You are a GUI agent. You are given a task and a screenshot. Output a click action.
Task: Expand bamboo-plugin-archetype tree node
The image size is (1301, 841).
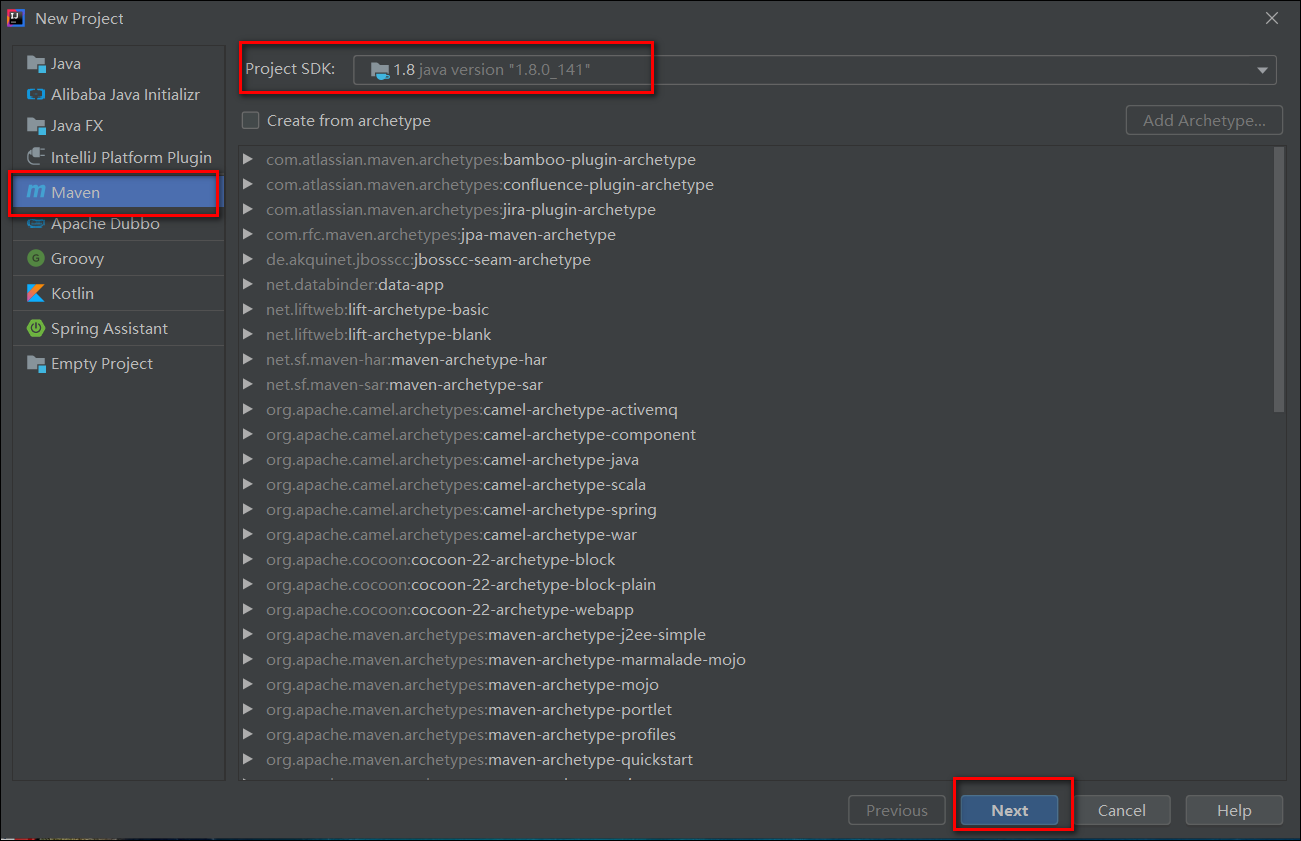coord(248,160)
